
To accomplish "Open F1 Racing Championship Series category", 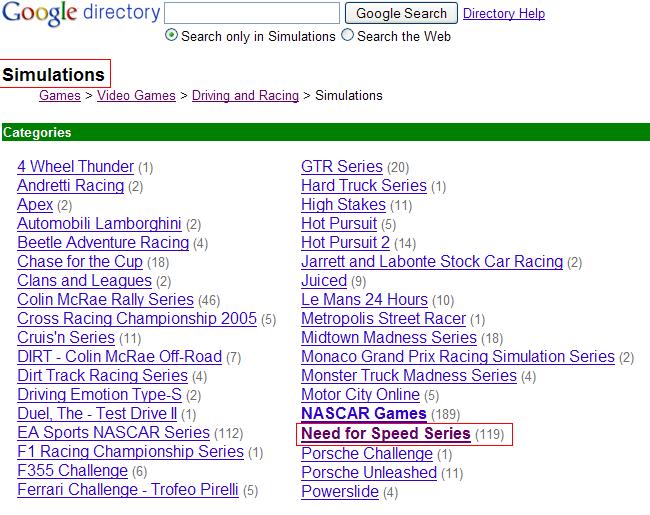I will pyautogui.click(x=131, y=452).
